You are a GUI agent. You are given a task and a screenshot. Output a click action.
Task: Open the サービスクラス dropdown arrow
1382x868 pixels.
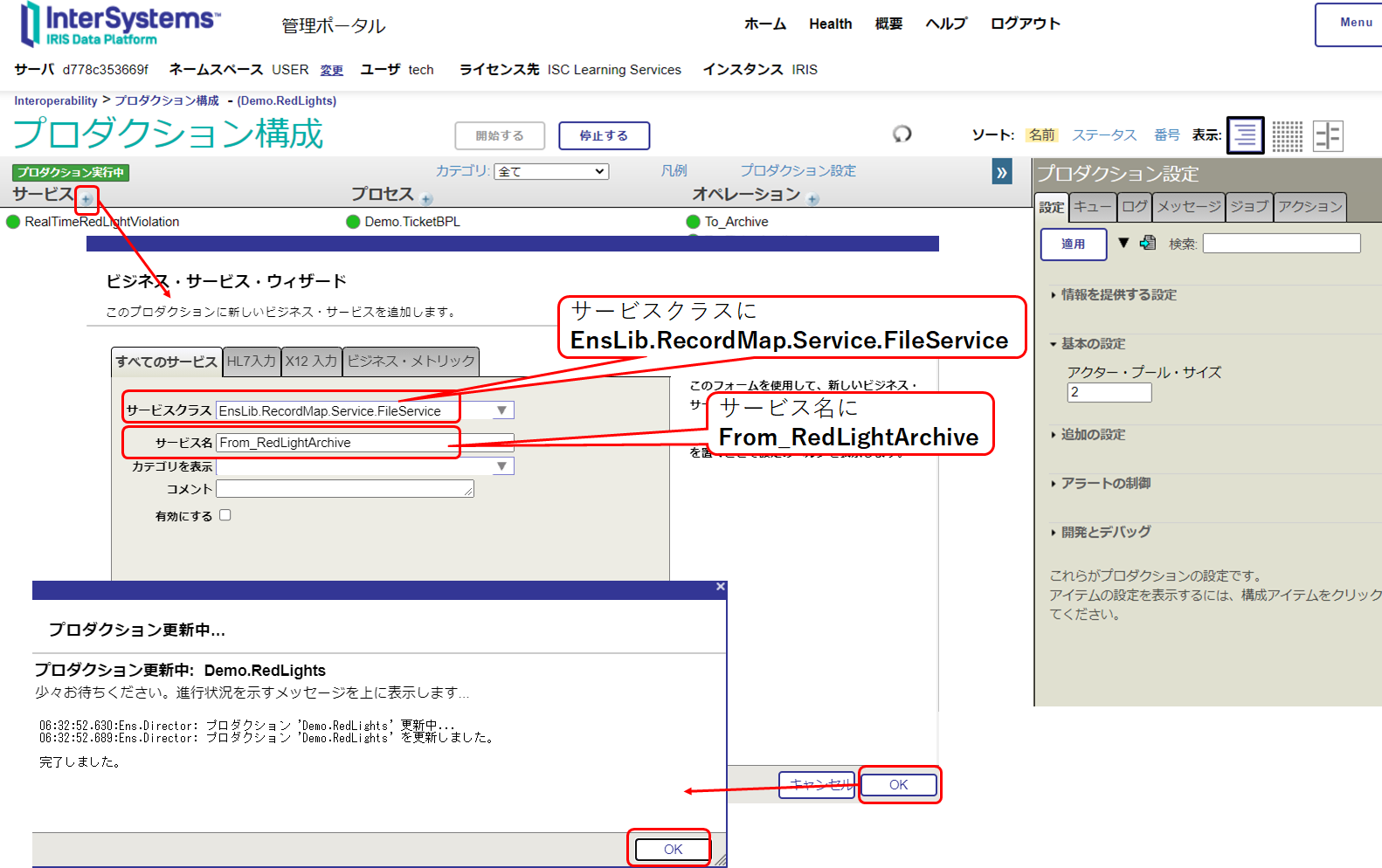[x=501, y=410]
